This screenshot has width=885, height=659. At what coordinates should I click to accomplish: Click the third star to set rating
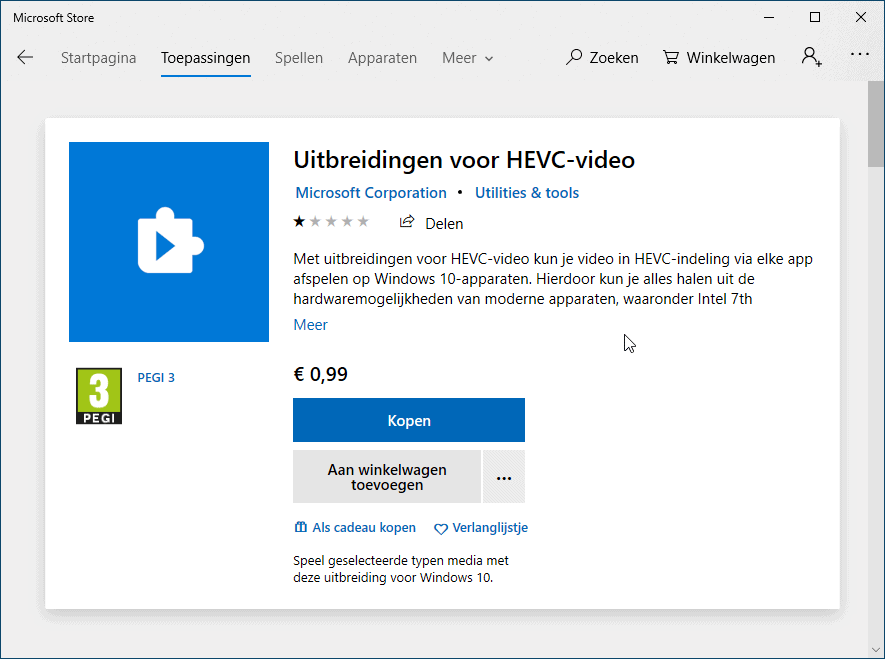coord(332,220)
